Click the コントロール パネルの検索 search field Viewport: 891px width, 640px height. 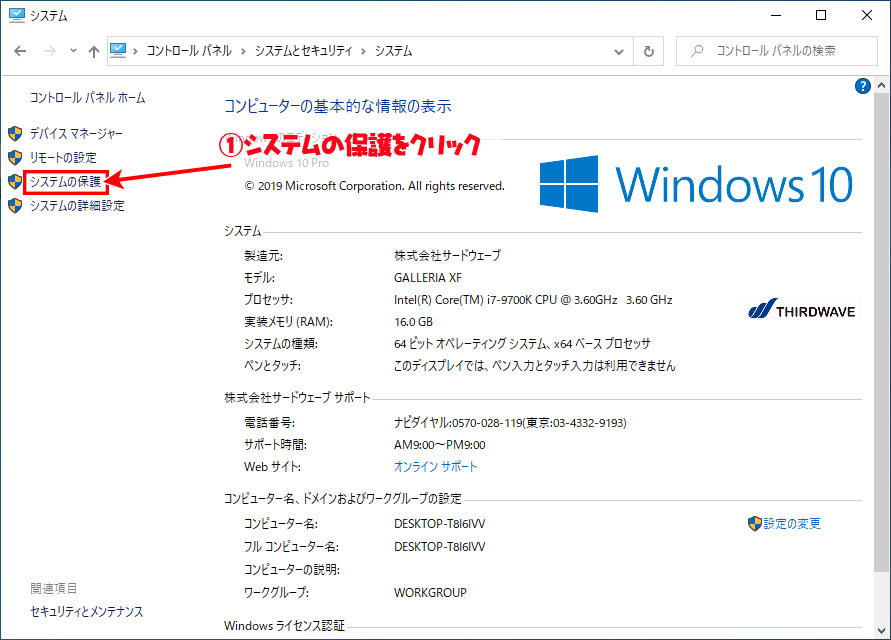[x=776, y=51]
